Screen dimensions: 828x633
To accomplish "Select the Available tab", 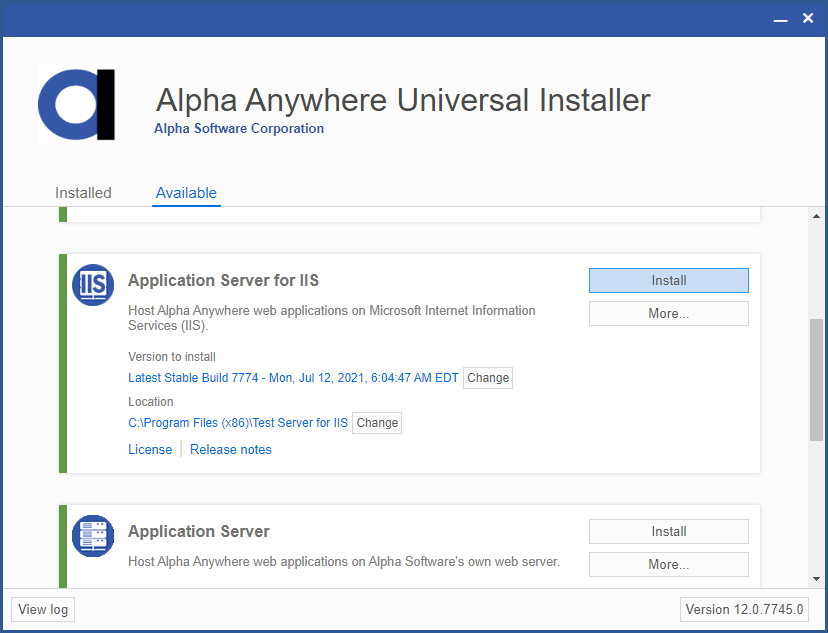I will [x=186, y=193].
